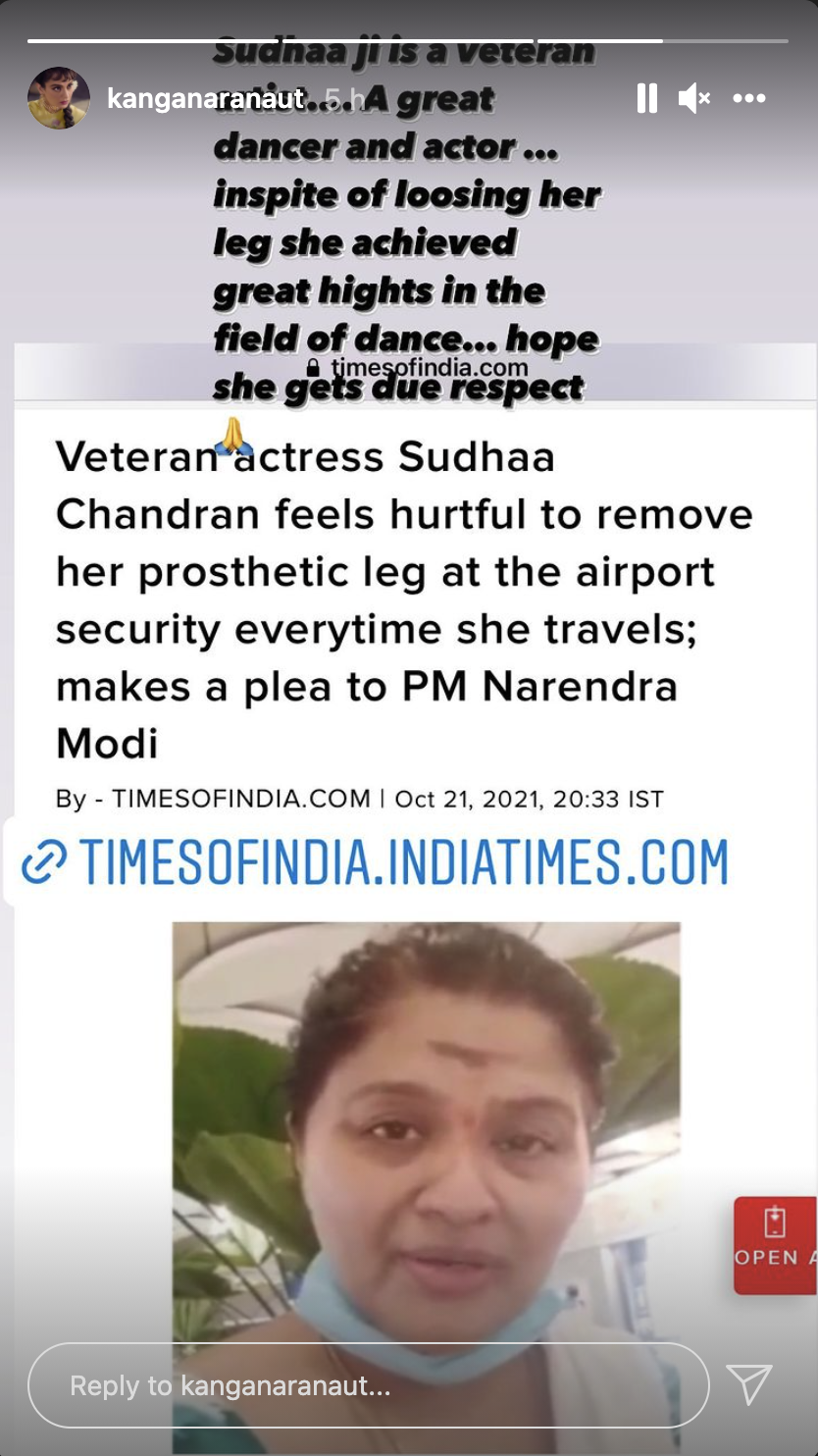Tap the kanganaranaut username
This screenshot has height=1456, width=818.
[205, 98]
